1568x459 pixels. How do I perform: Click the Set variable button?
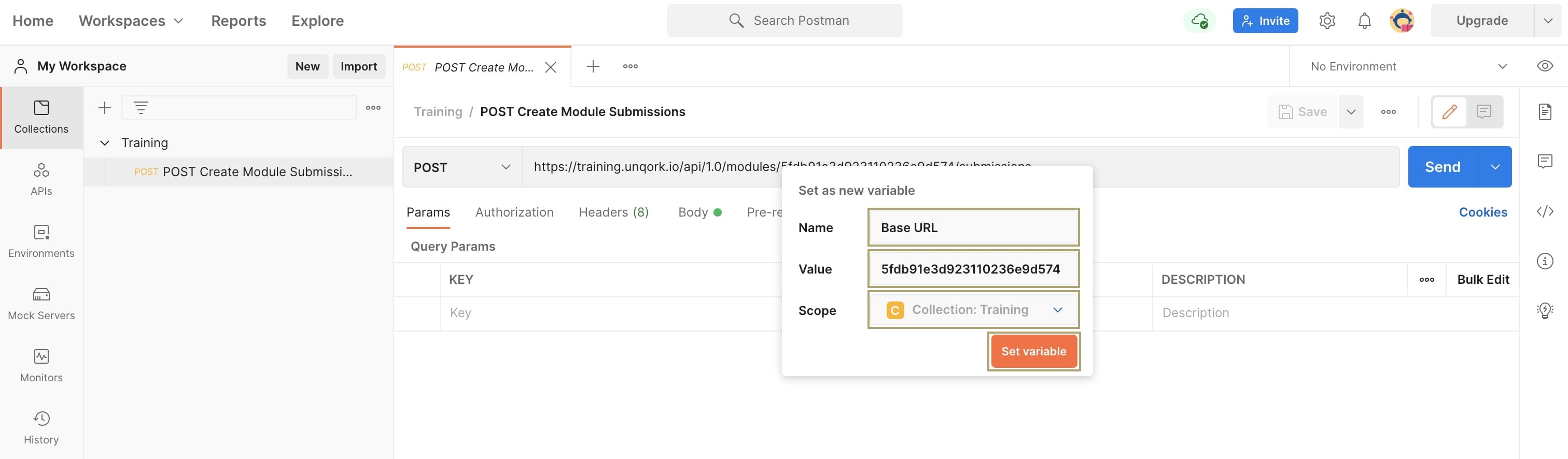point(1033,351)
